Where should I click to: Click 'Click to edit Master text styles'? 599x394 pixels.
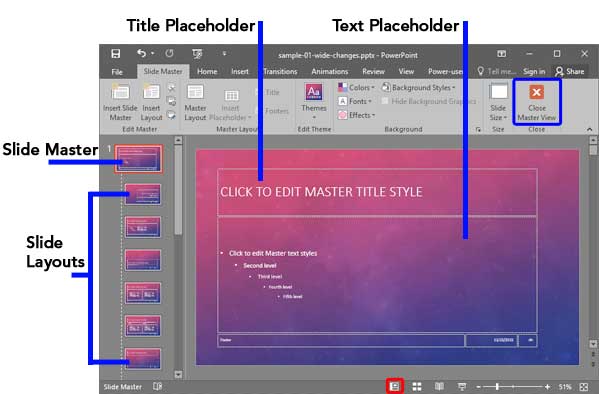tap(273, 253)
